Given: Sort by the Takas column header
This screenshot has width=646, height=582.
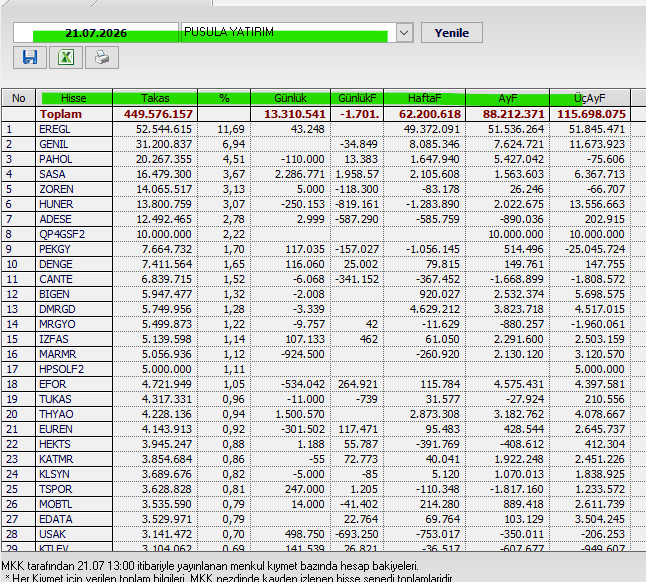Looking at the screenshot, I should (x=155, y=98).
